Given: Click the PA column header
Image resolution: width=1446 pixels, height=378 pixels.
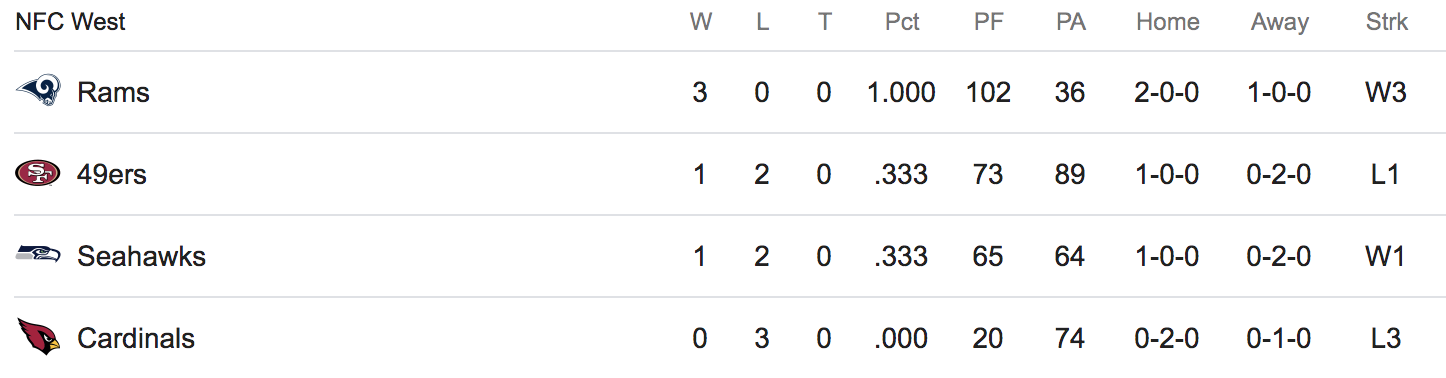Looking at the screenshot, I should [x=1071, y=22].
